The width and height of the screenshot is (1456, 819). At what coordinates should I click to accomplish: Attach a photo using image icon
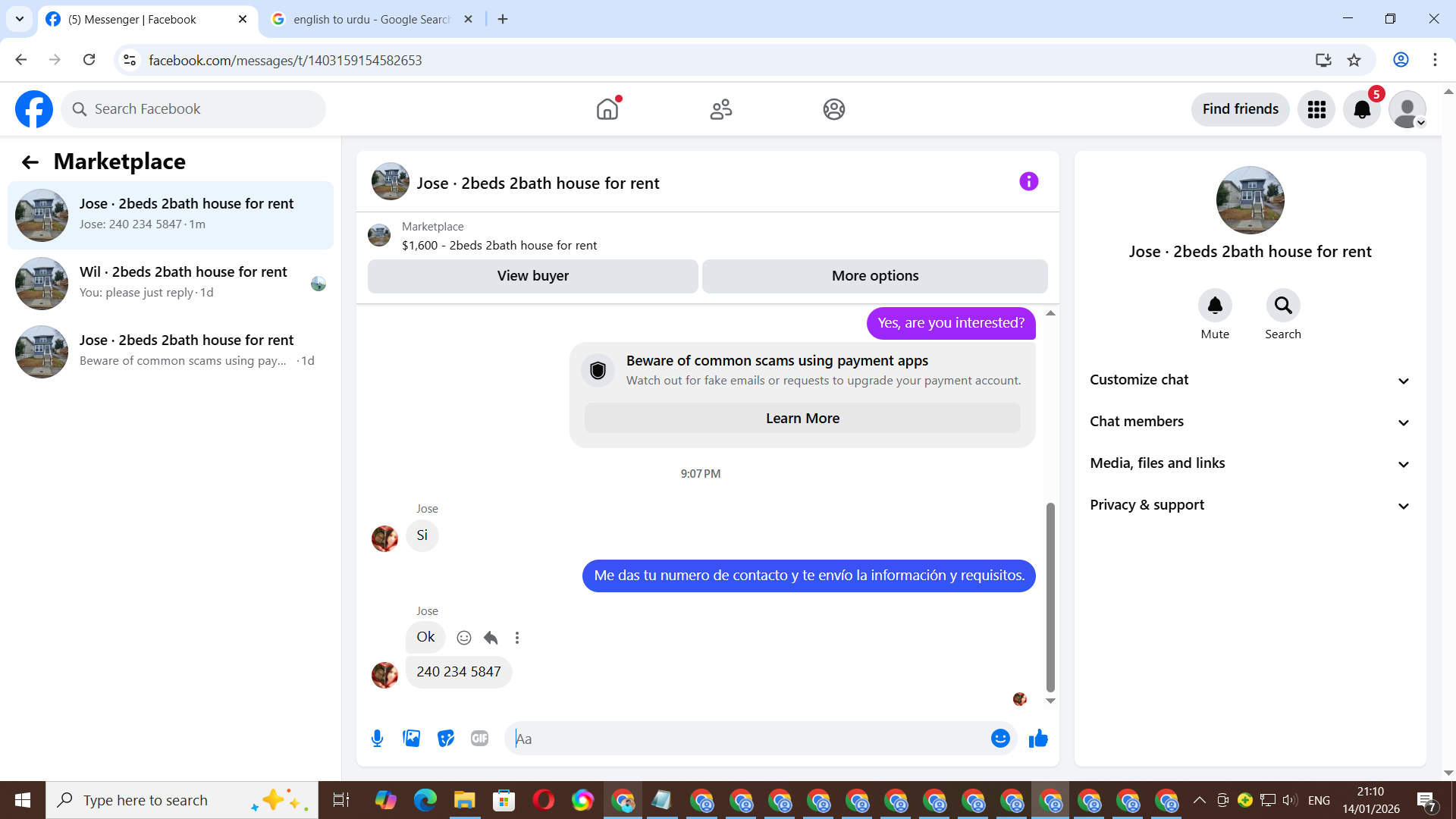tap(411, 738)
